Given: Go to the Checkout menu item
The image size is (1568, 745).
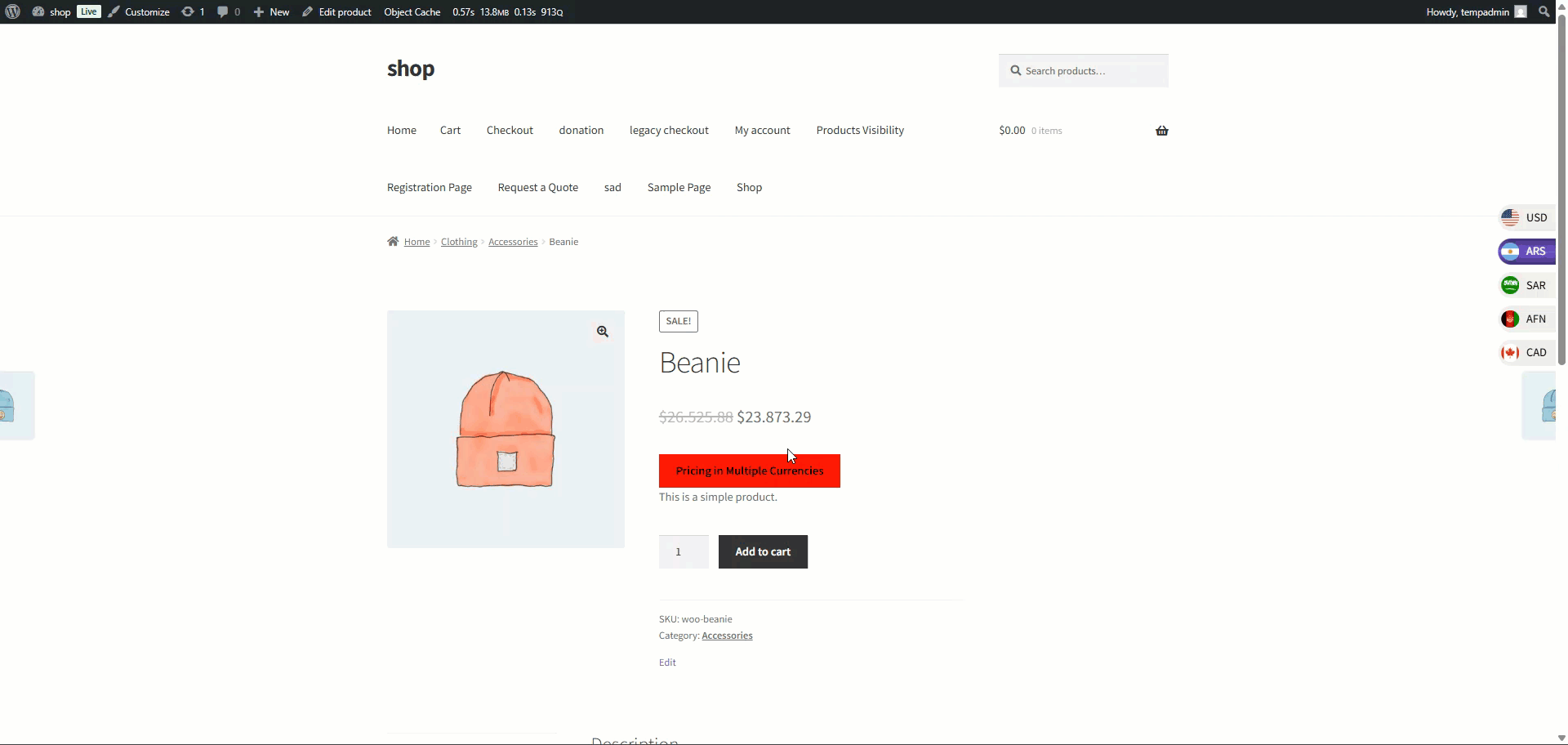Looking at the screenshot, I should click(510, 131).
